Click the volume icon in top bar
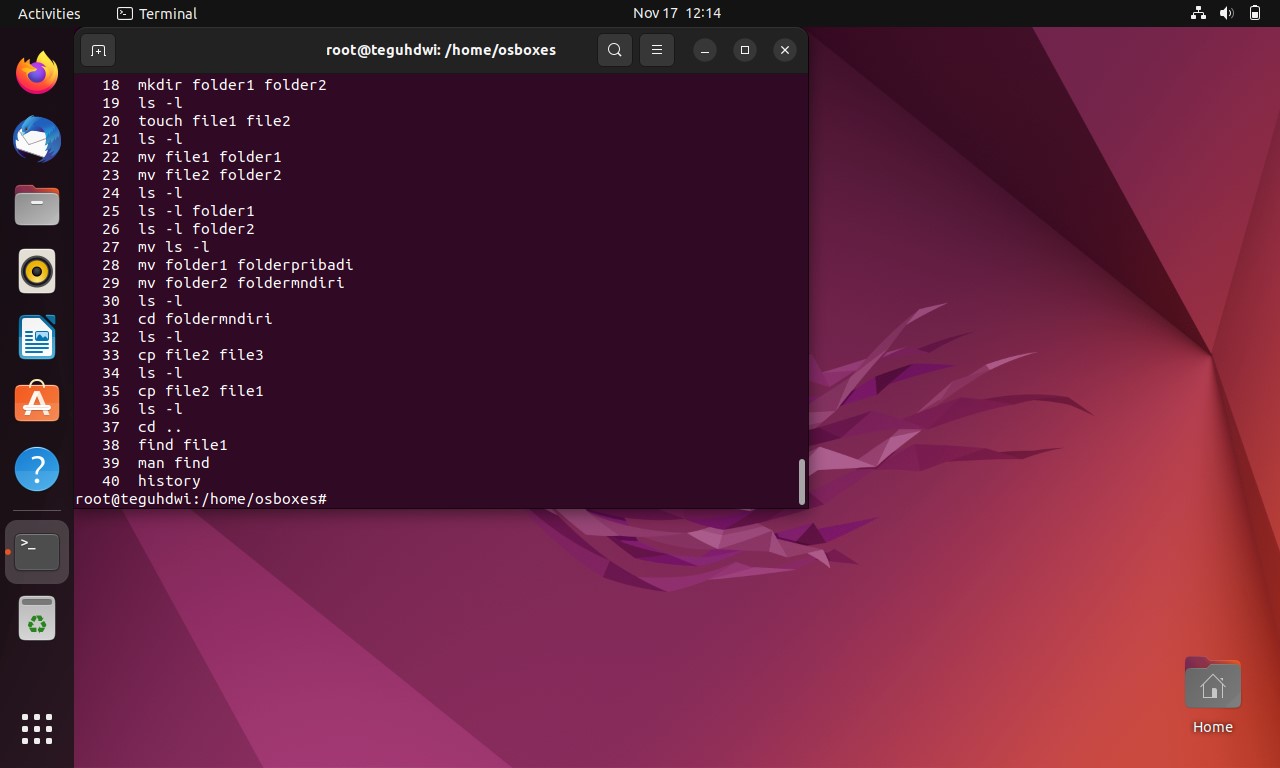Image resolution: width=1280 pixels, height=768 pixels. click(1227, 13)
